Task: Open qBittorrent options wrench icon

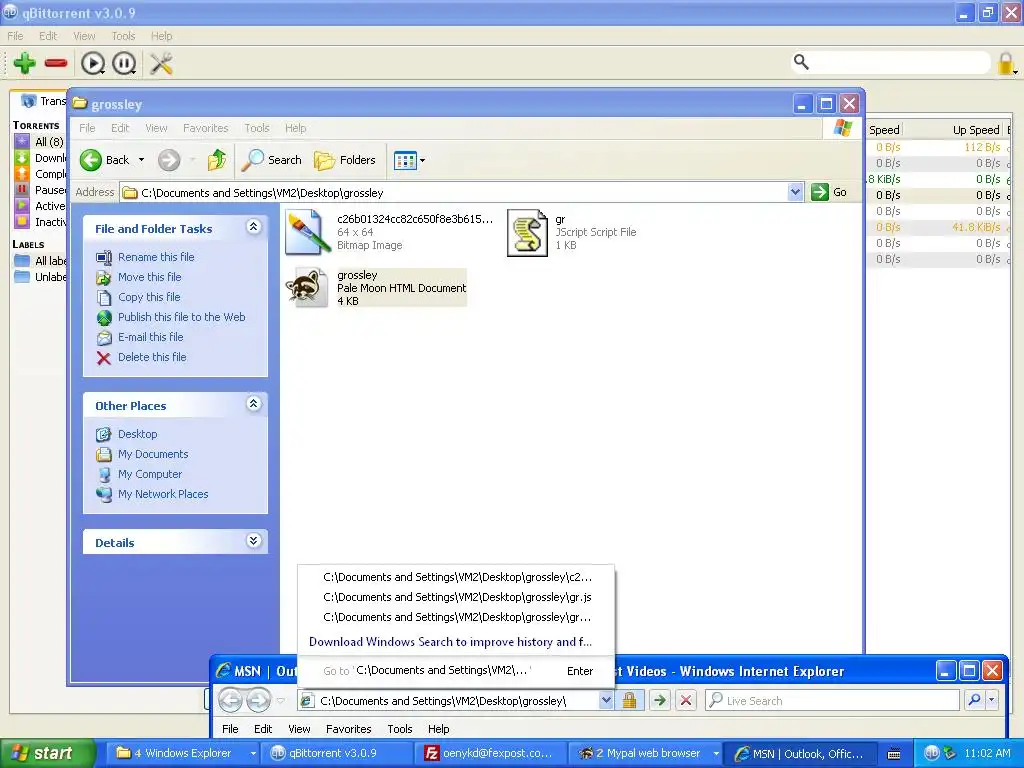Action: (x=161, y=63)
